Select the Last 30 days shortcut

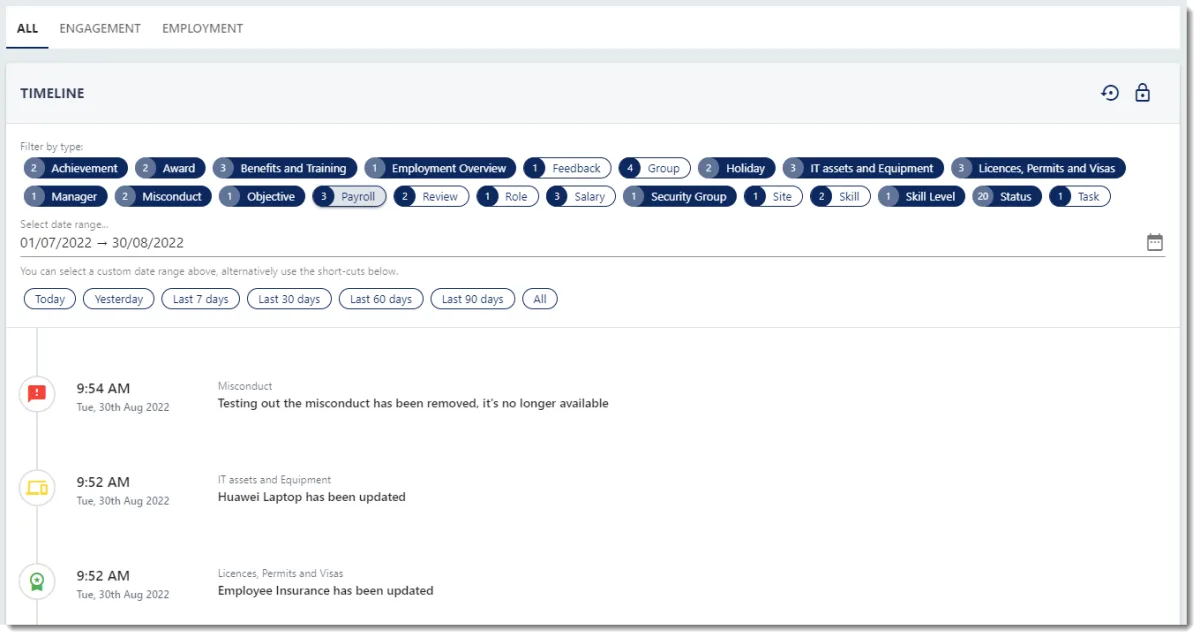point(289,298)
